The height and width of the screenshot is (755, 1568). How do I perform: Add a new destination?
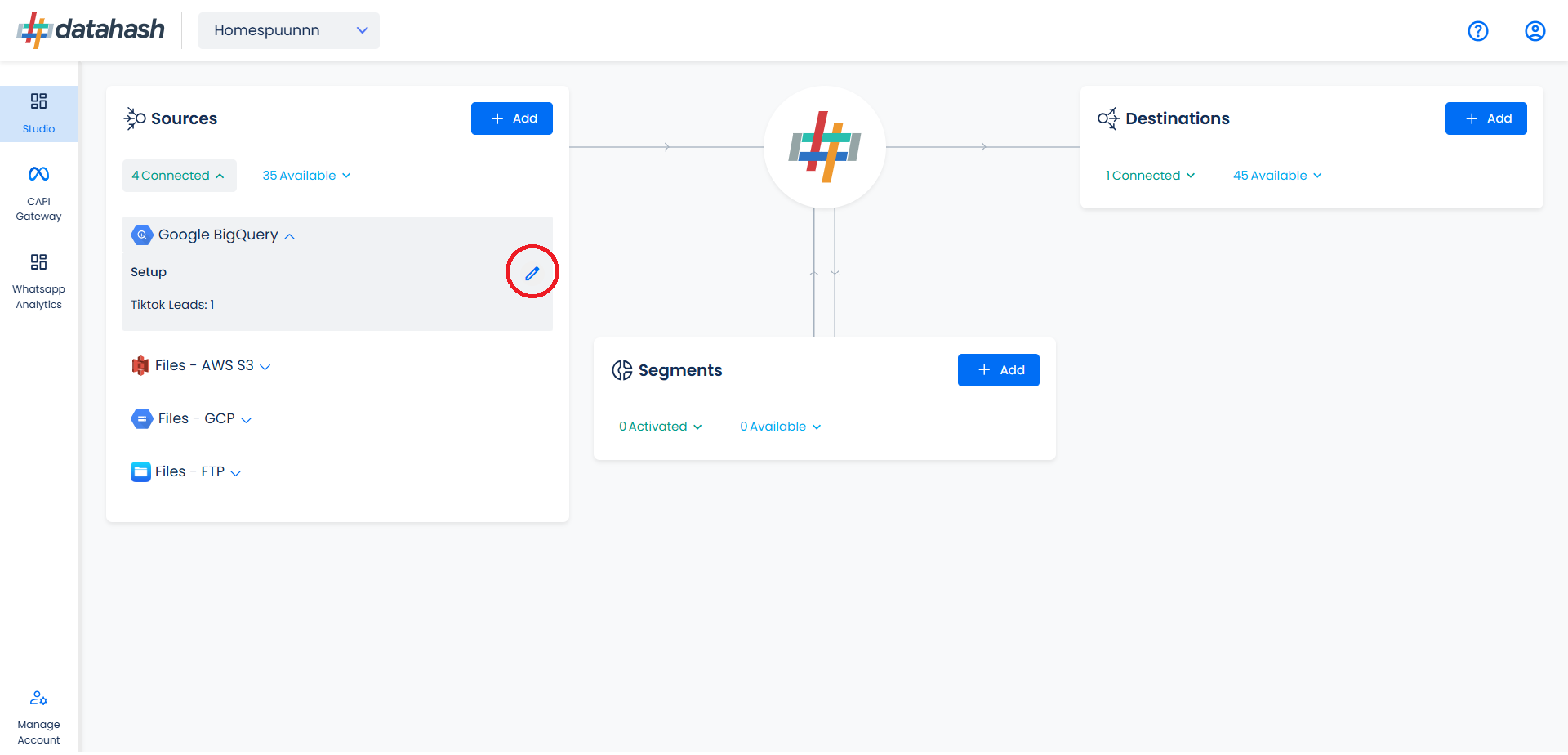[1486, 118]
